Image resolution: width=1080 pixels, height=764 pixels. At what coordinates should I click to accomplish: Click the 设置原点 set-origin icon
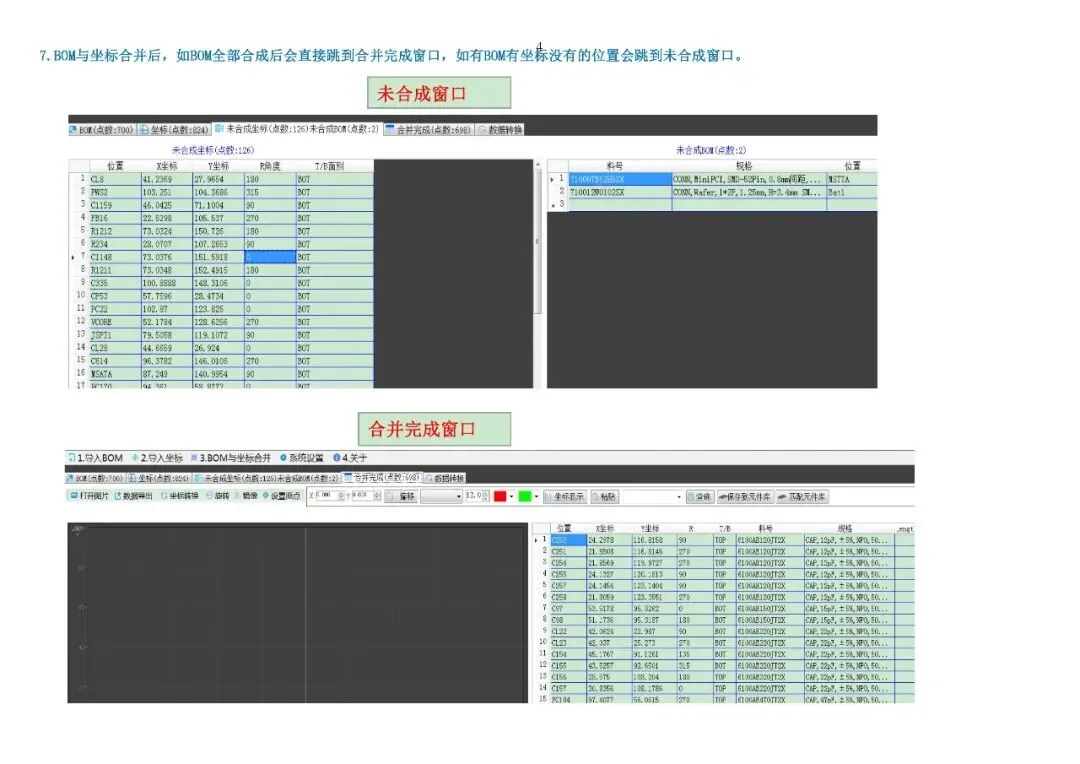281,496
